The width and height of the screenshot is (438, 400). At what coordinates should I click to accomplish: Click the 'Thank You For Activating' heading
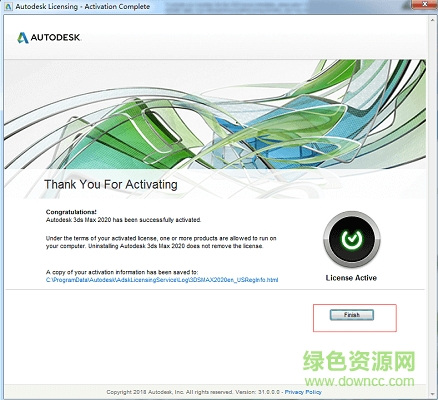pos(111,184)
